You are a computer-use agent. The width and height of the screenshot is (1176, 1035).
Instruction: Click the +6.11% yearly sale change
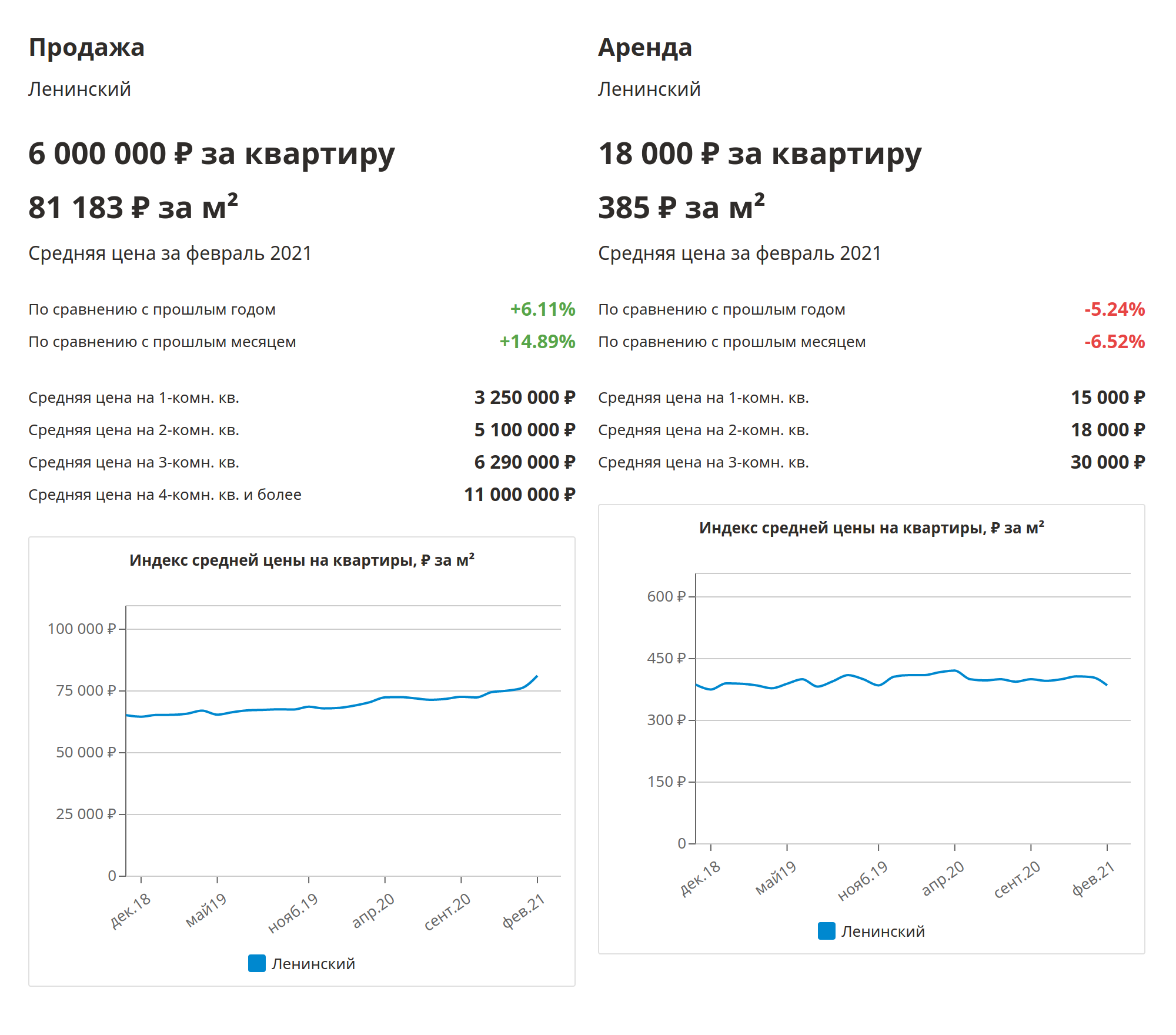point(543,309)
